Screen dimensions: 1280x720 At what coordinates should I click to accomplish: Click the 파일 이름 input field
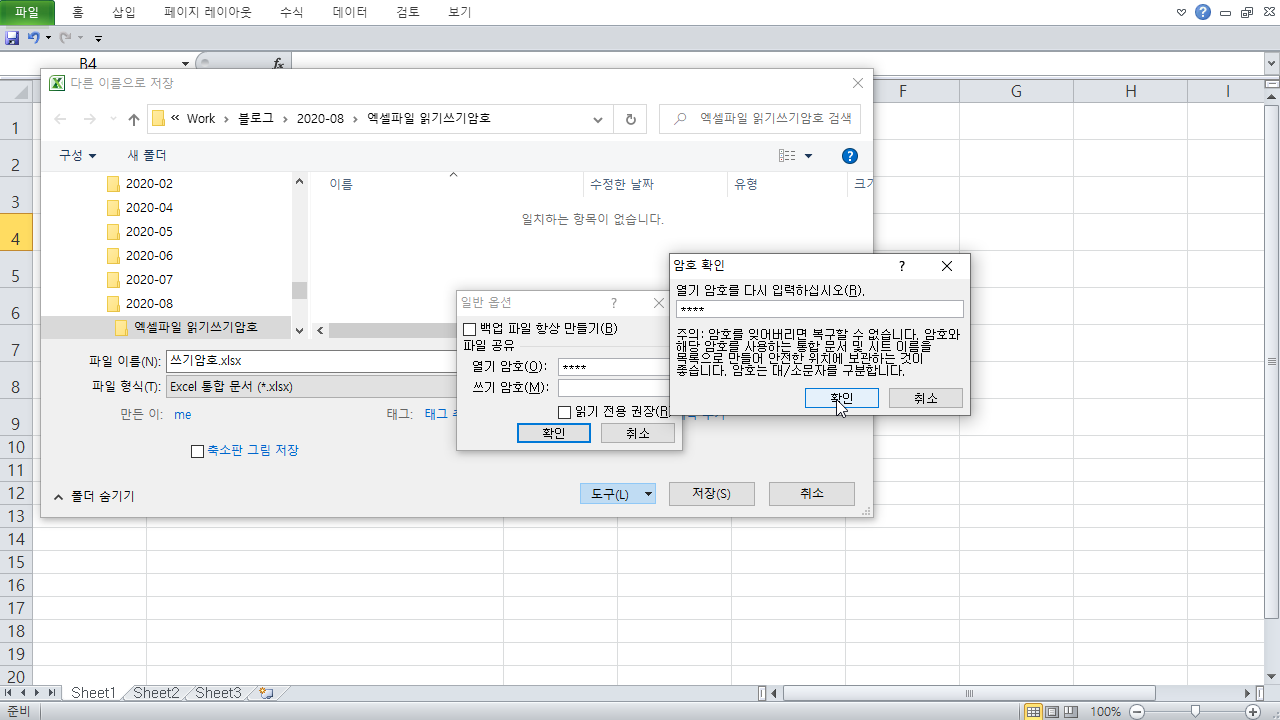310,360
